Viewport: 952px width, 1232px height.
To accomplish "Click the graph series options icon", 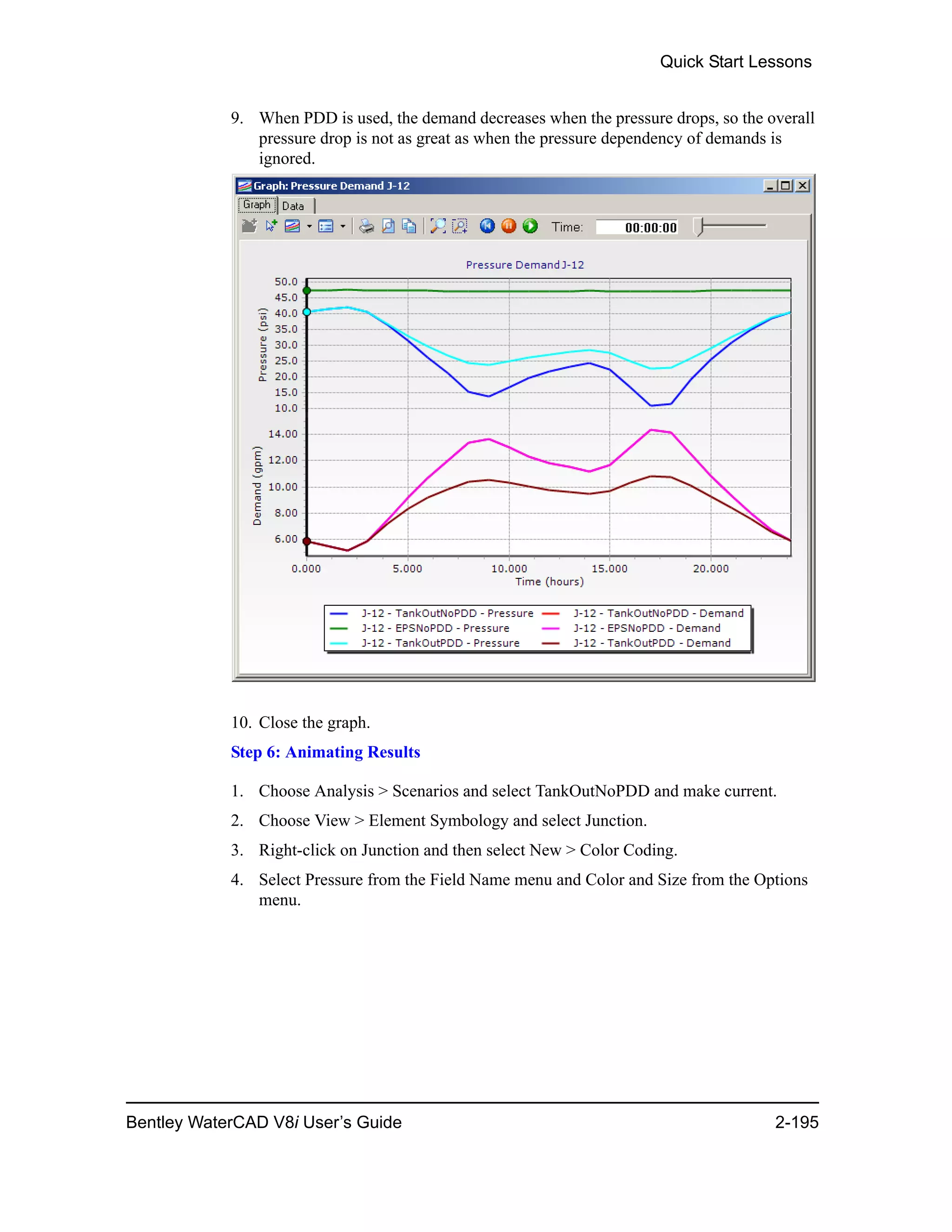I will coord(292,226).
